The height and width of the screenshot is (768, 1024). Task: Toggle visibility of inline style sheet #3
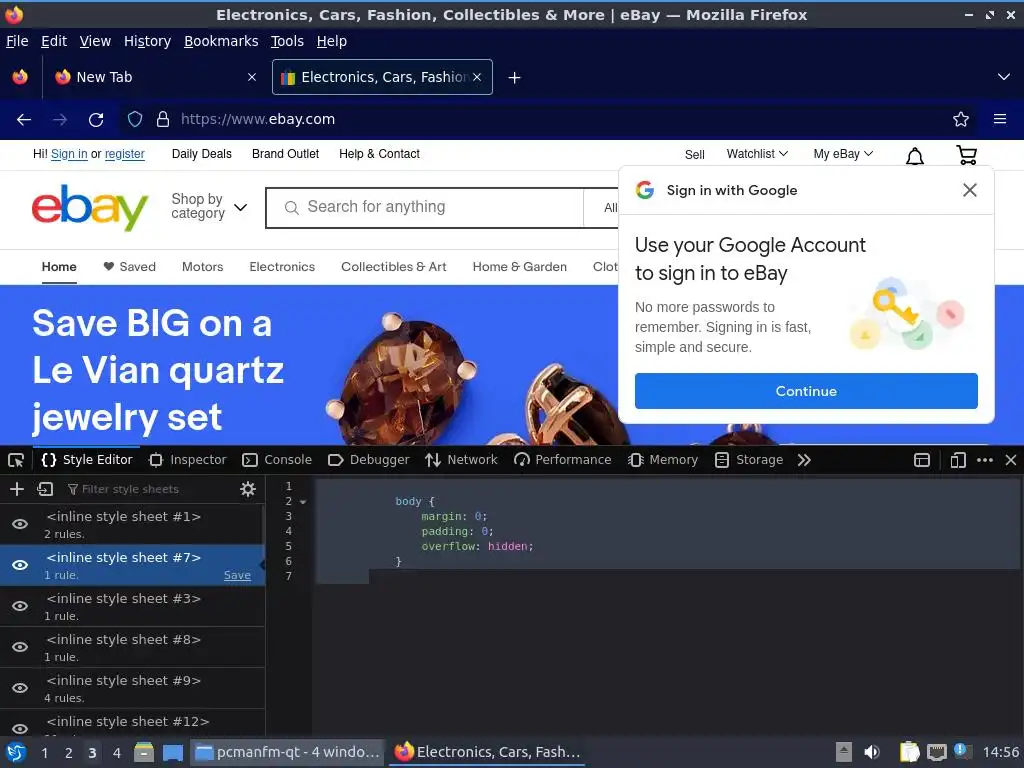[x=20, y=607]
